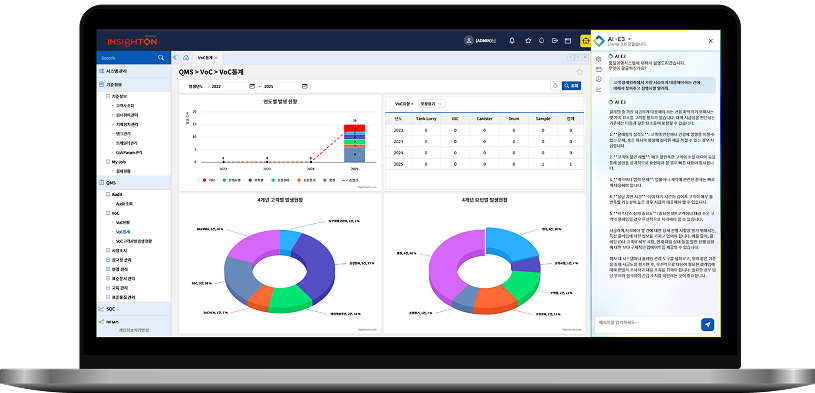Click the star icon in the top header

pyautogui.click(x=528, y=41)
